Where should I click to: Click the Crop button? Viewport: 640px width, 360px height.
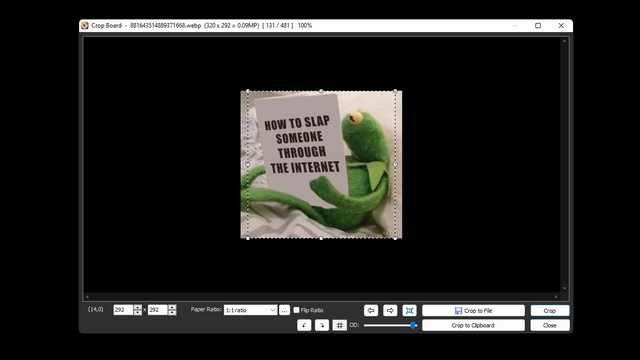point(550,311)
